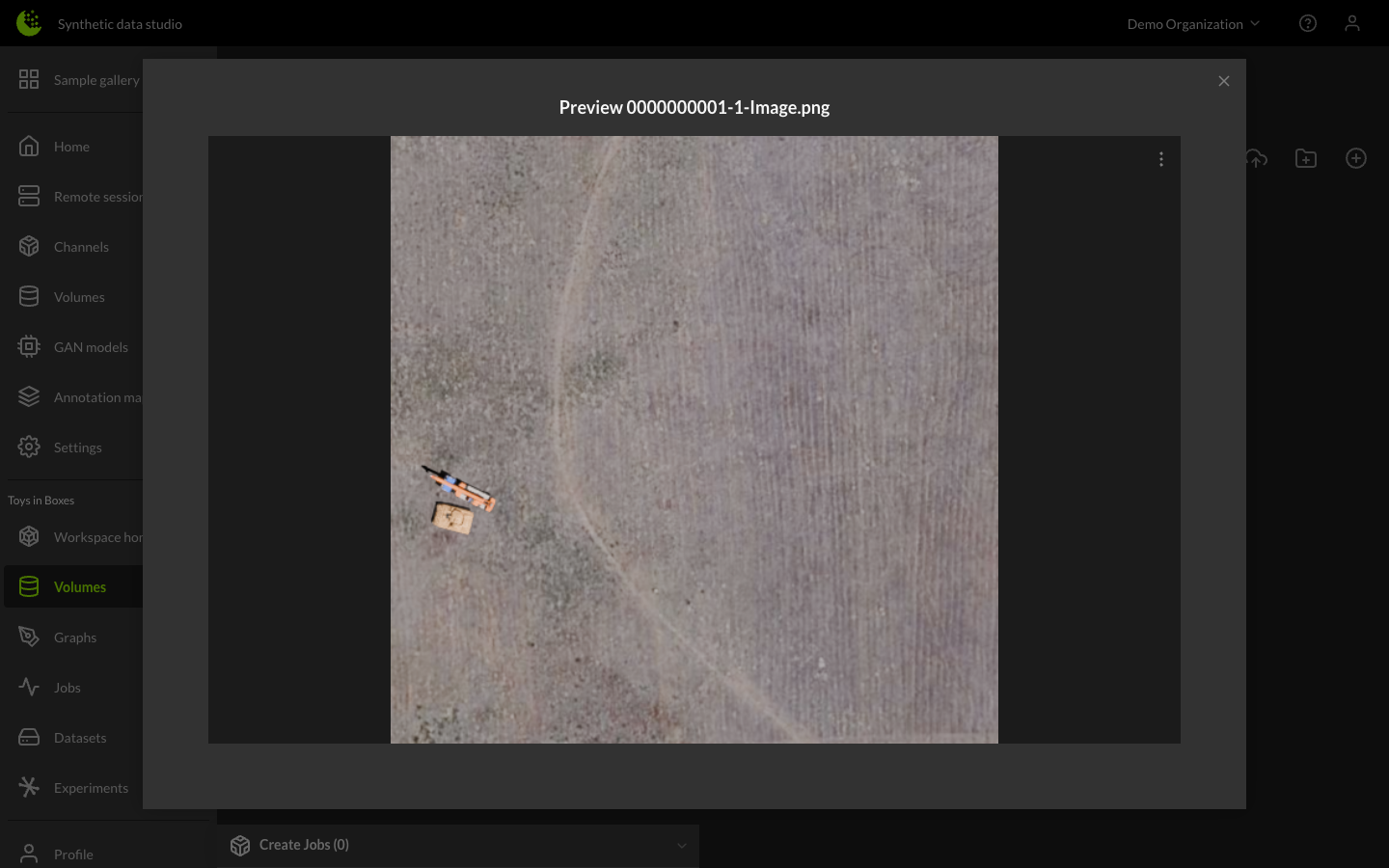This screenshot has width=1389, height=868.
Task: Expand the Create Jobs panel chevron
Action: pyautogui.click(x=681, y=846)
